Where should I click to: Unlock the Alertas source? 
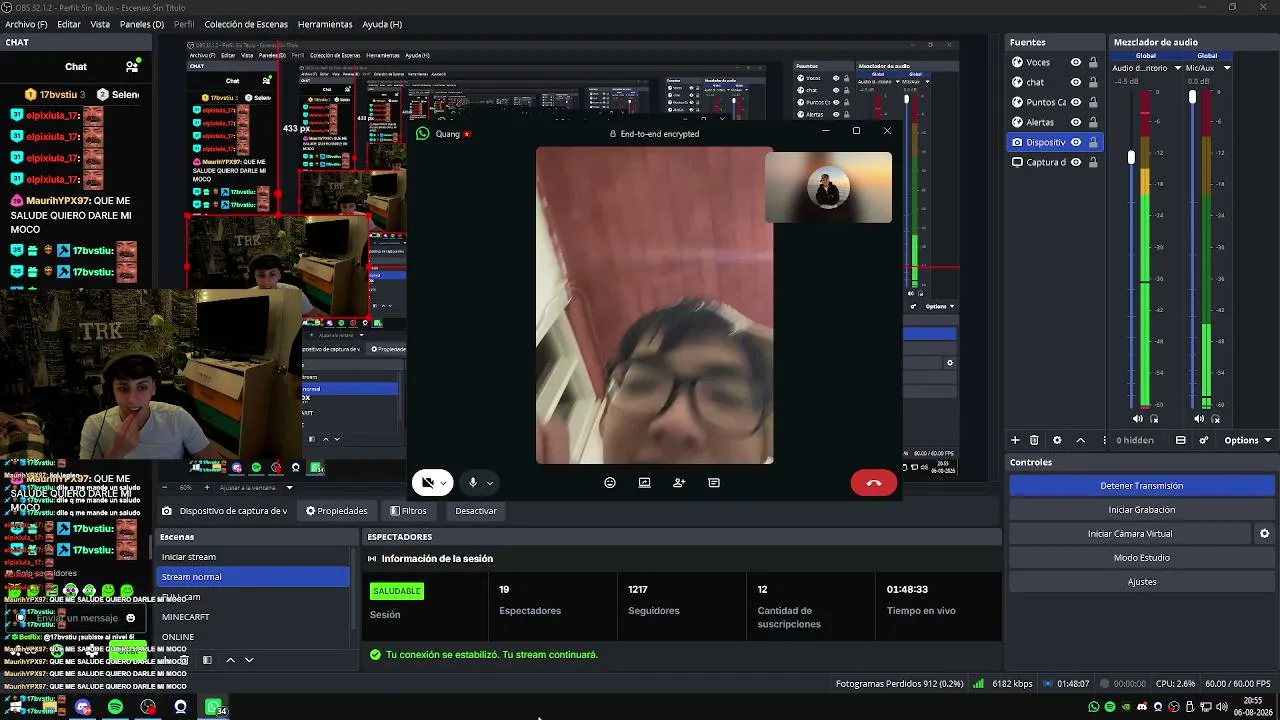point(1093,122)
